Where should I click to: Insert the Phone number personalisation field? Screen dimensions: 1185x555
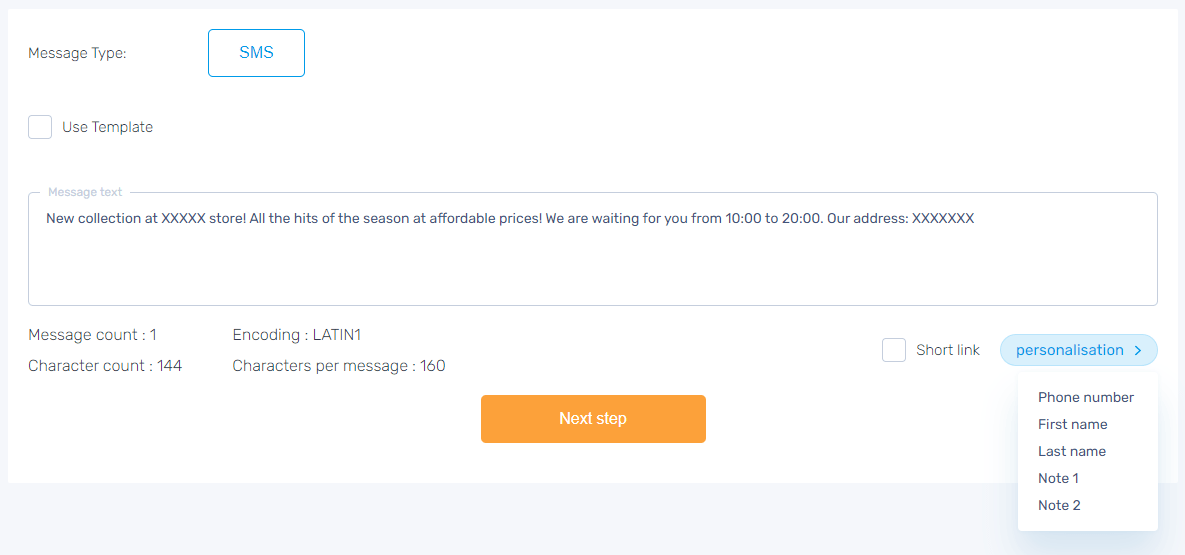click(x=1086, y=397)
